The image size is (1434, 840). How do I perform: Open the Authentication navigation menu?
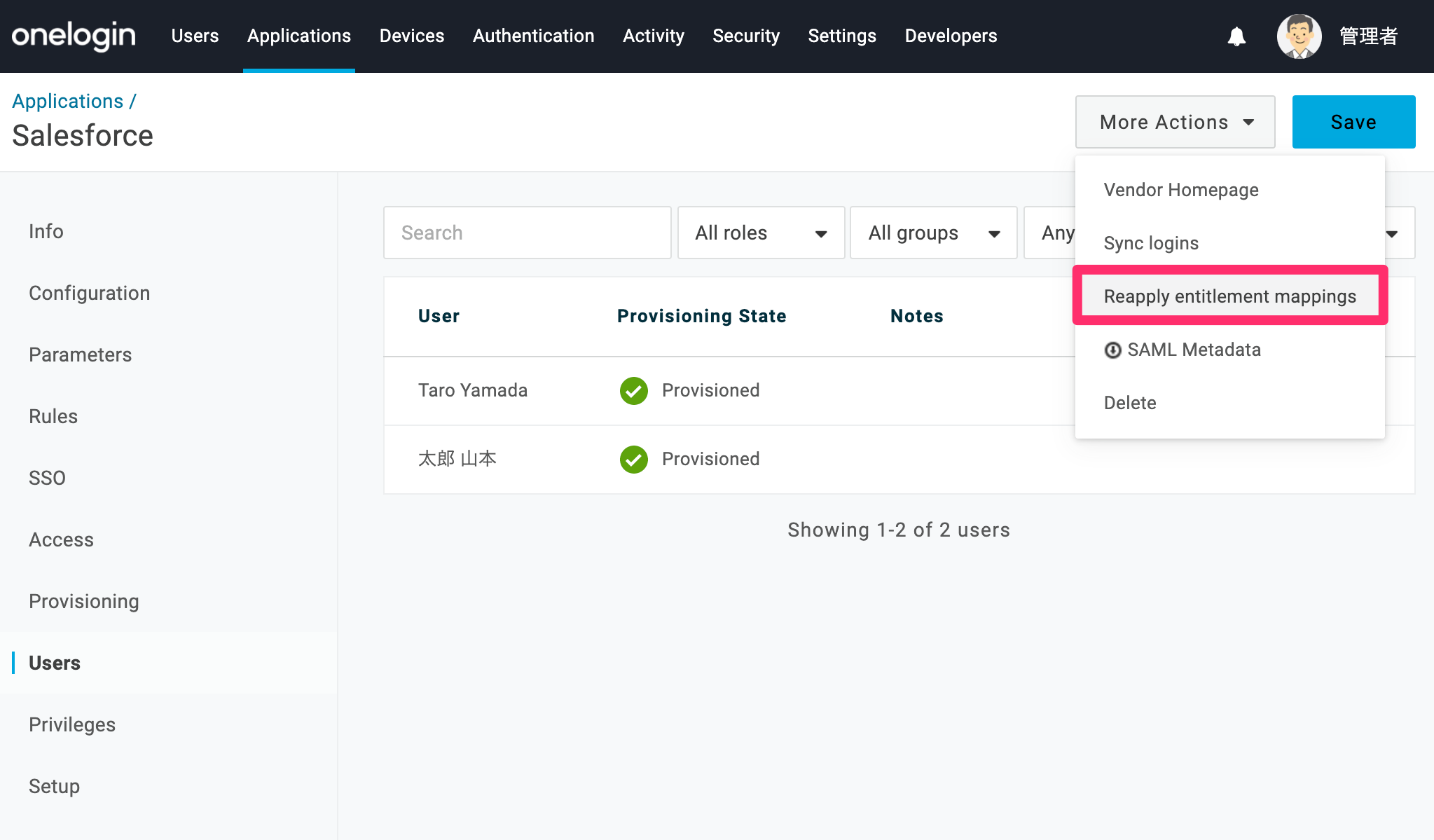tap(534, 36)
